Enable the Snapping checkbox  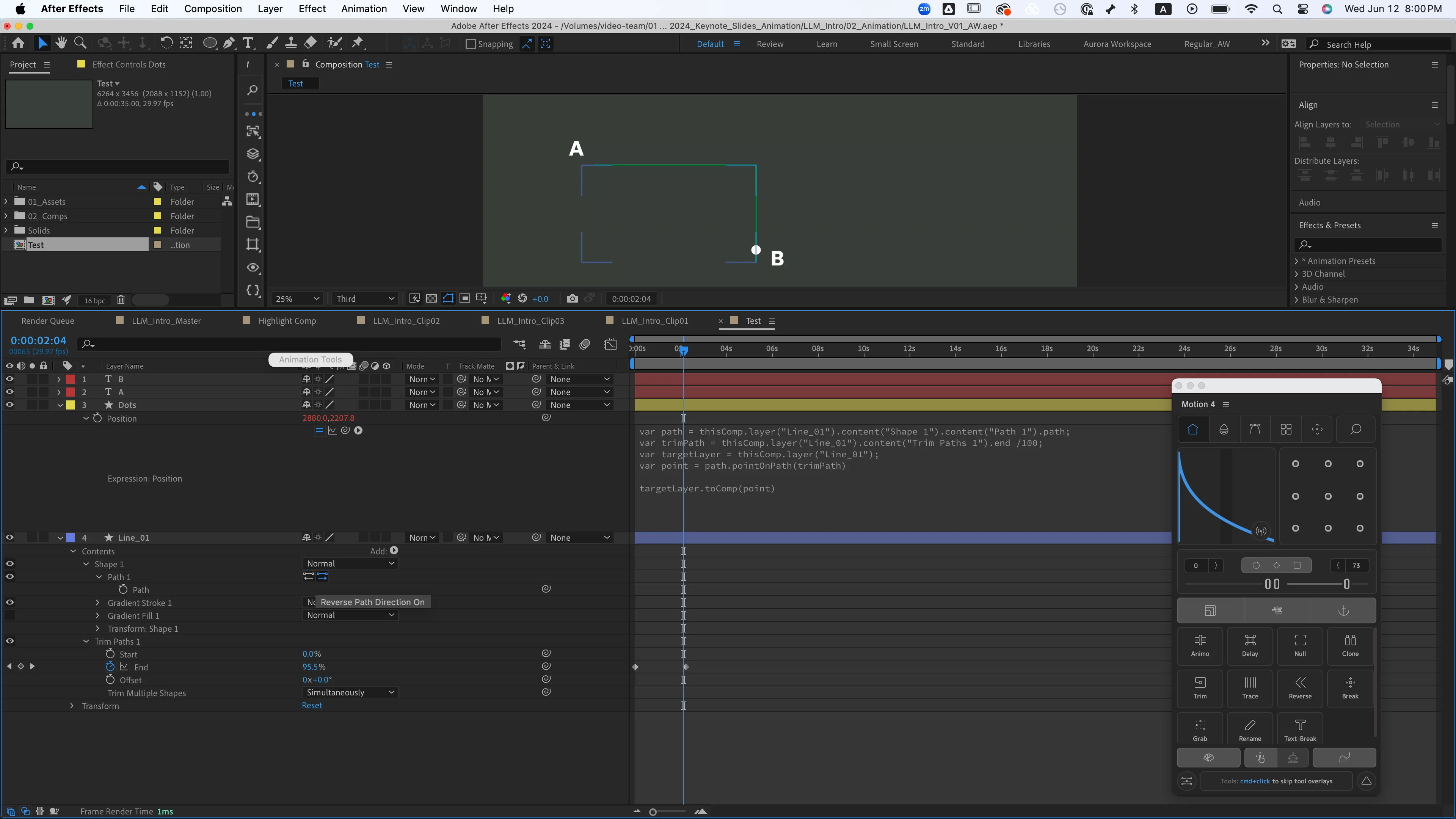point(470,44)
